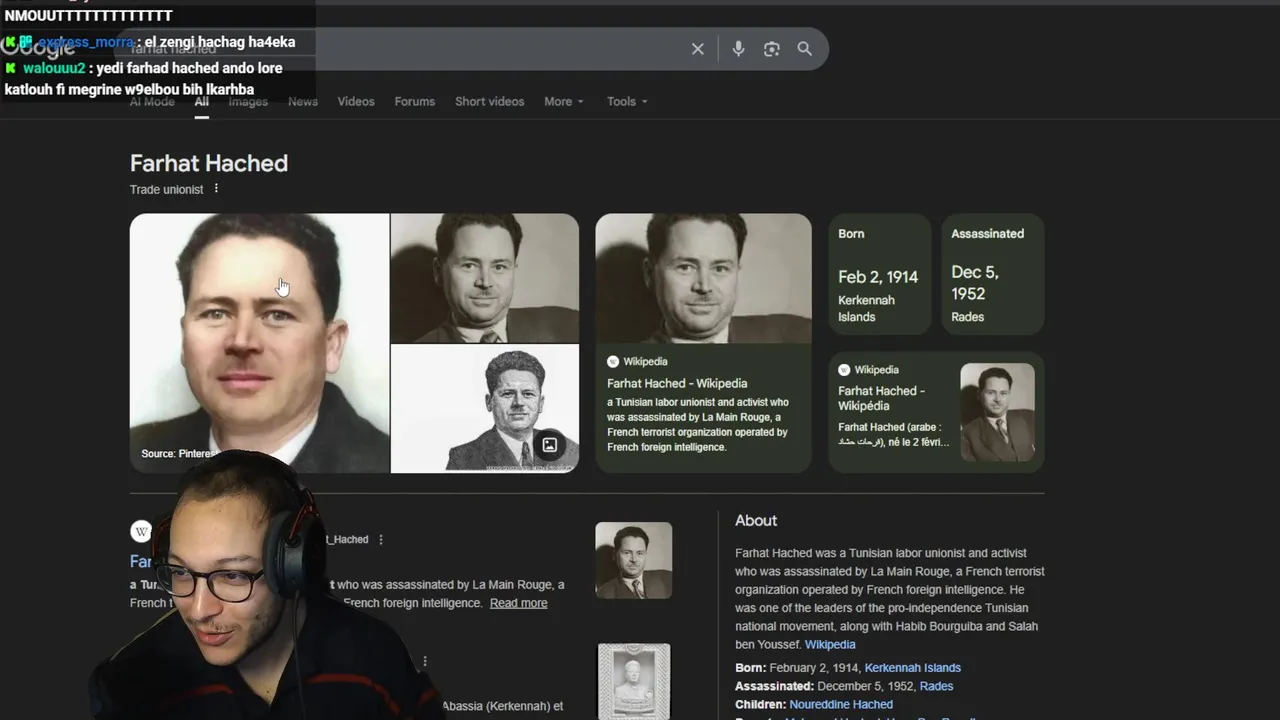The height and width of the screenshot is (720, 1280).
Task: Click the Farhat Hached heading
Action: point(209,163)
